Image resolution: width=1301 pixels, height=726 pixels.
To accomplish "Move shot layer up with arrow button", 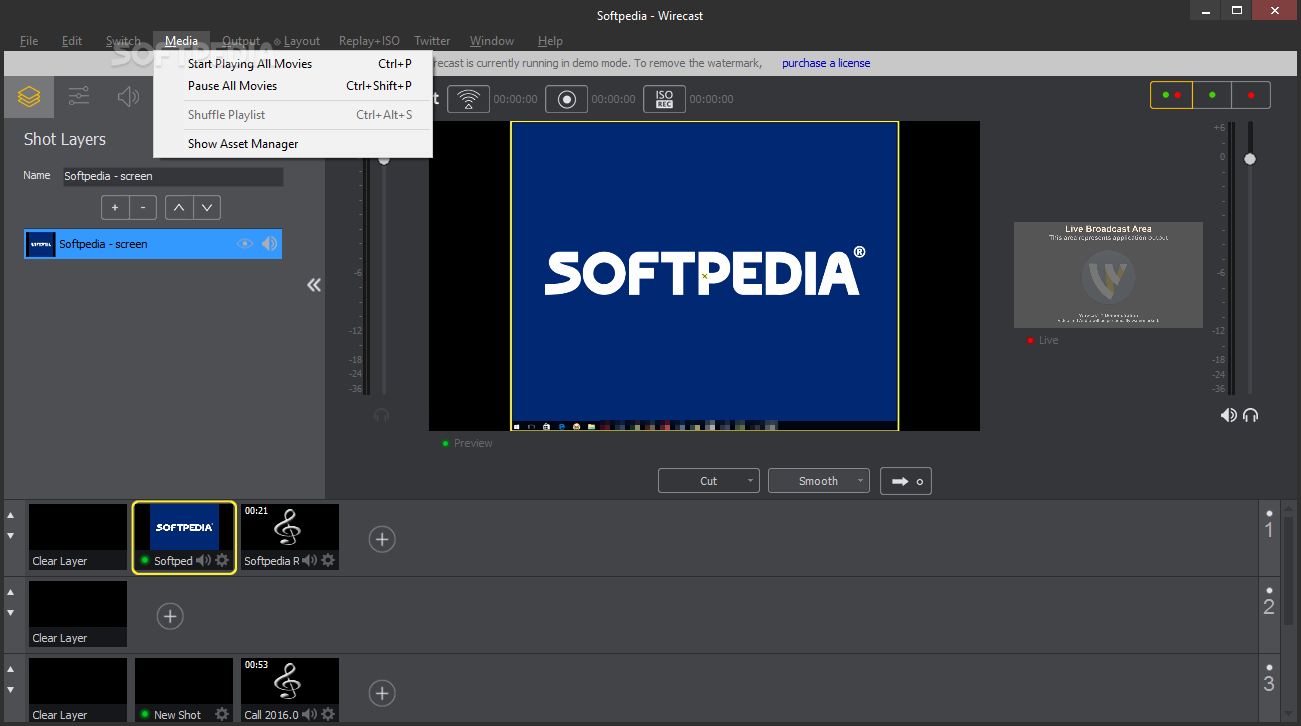I will click(x=178, y=208).
